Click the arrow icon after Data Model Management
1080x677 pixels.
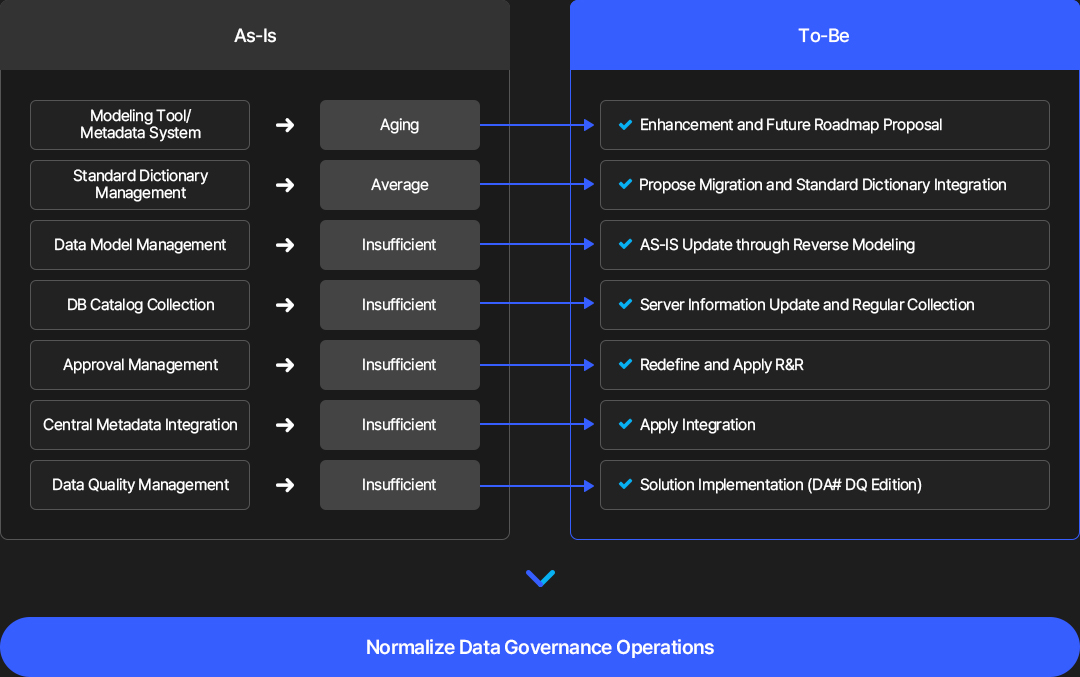coord(285,245)
